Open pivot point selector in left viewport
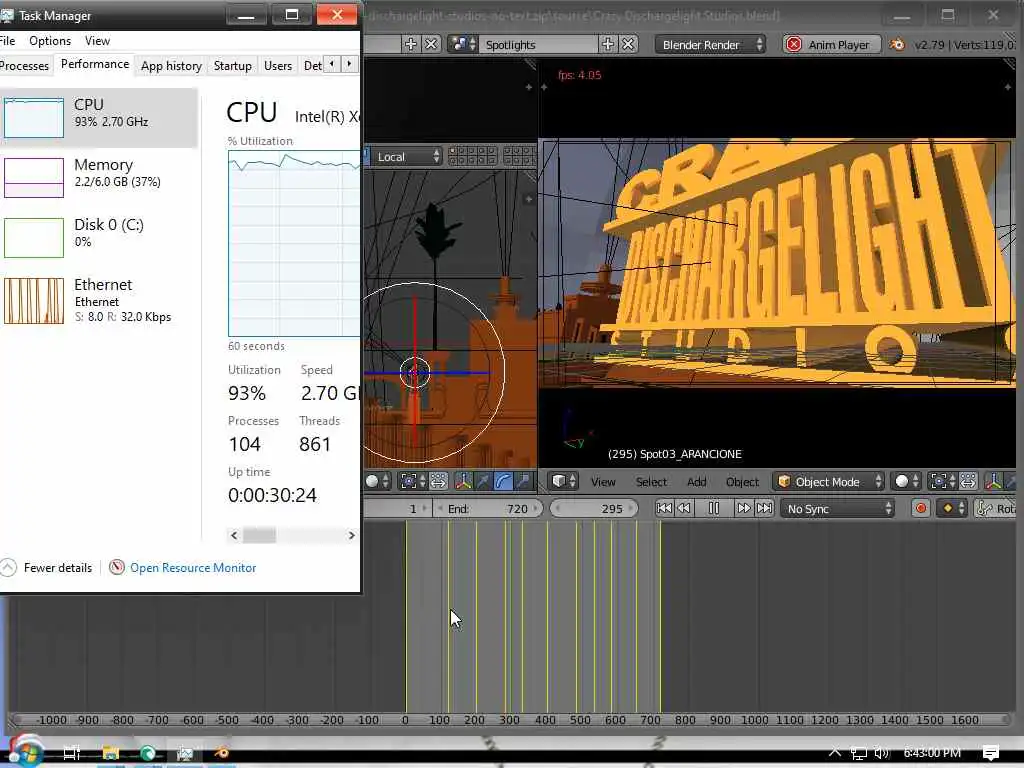The height and width of the screenshot is (768, 1024). point(413,482)
